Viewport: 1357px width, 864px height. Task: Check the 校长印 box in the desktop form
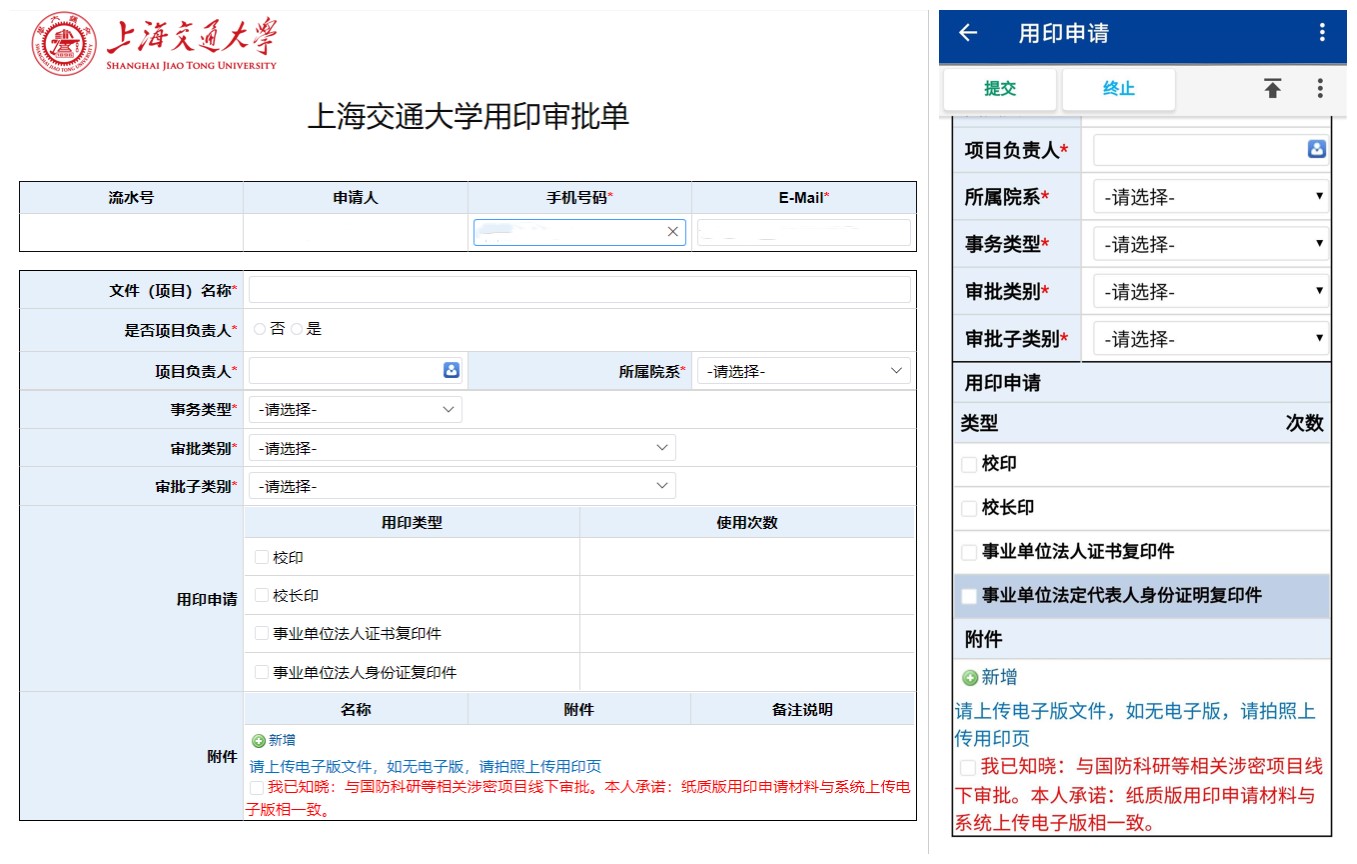click(262, 595)
